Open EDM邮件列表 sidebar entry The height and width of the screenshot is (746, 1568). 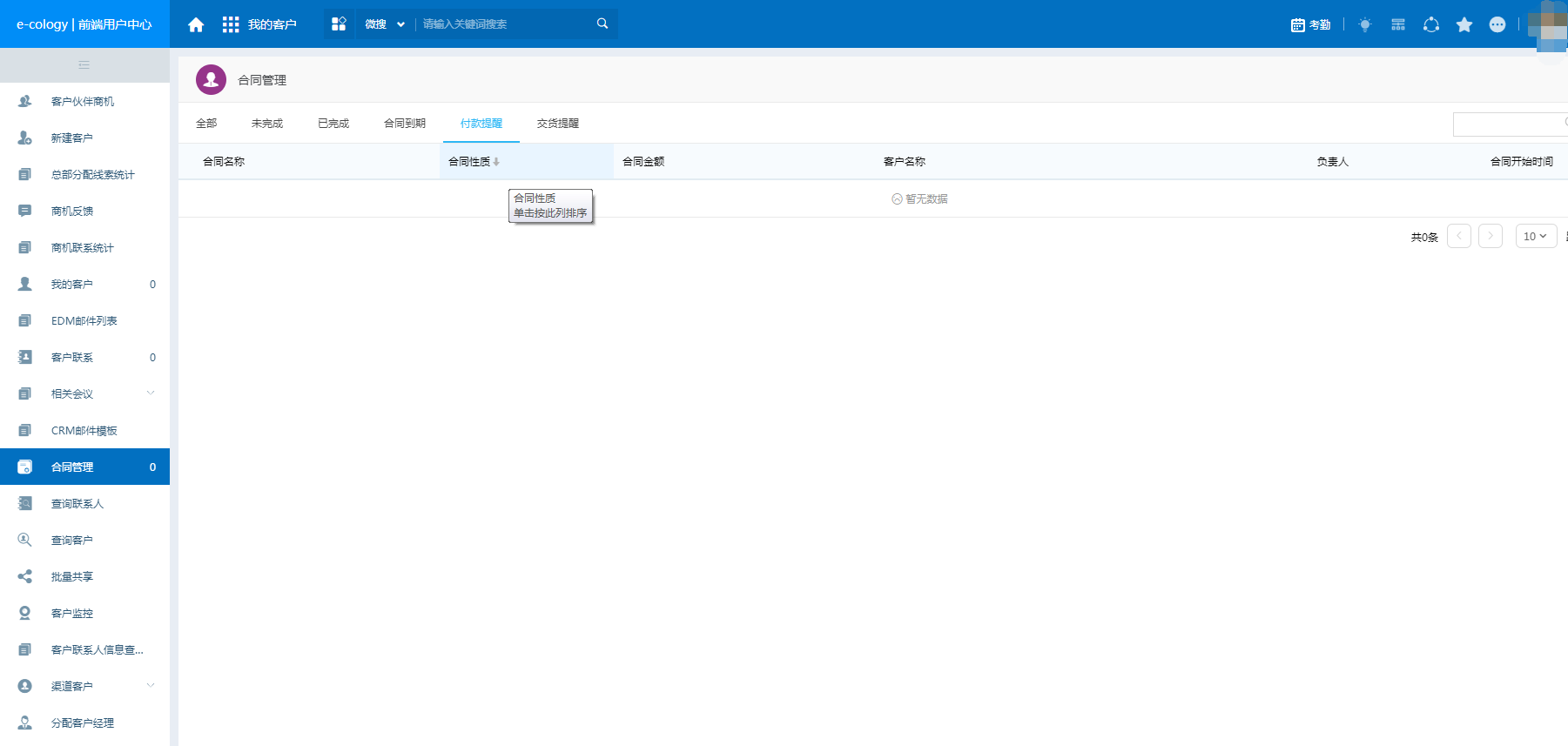point(84,321)
